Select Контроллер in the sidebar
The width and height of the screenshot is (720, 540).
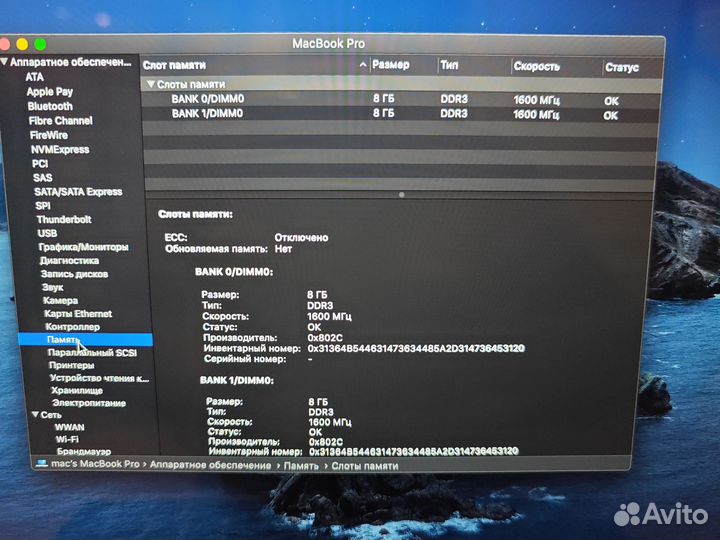(x=72, y=326)
